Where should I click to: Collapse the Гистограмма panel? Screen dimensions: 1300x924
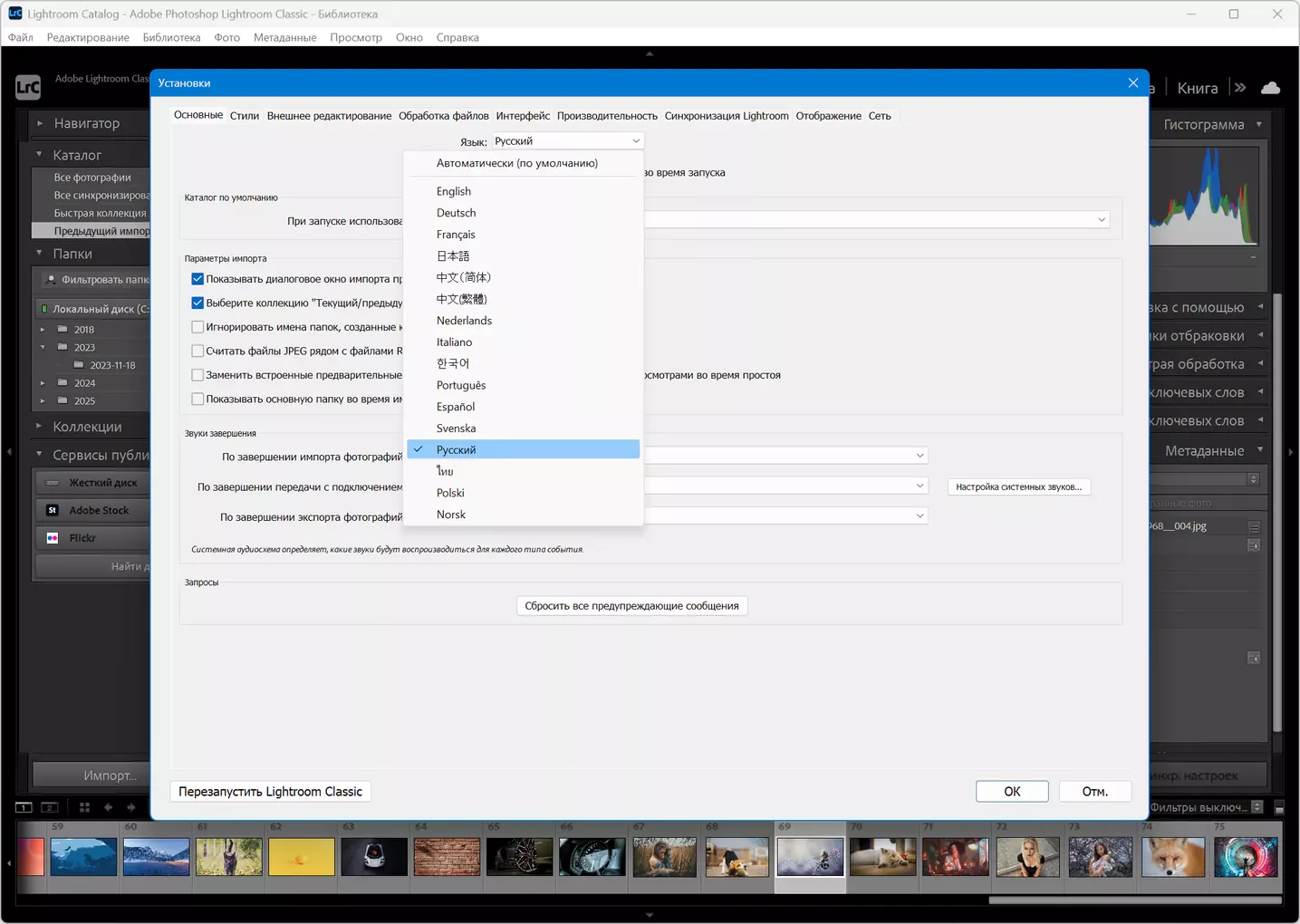(1259, 124)
